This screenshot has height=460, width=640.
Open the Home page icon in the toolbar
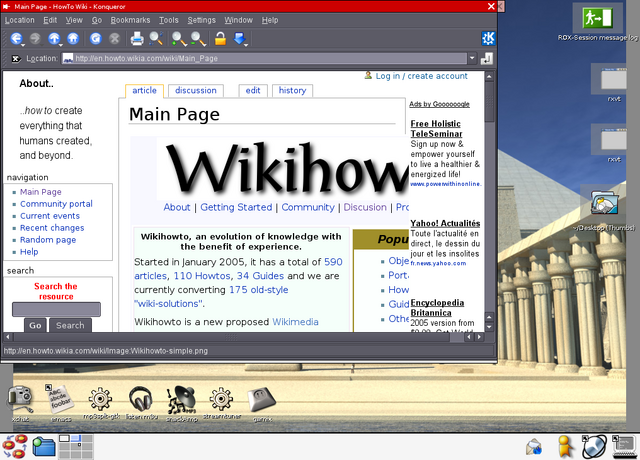point(73,38)
